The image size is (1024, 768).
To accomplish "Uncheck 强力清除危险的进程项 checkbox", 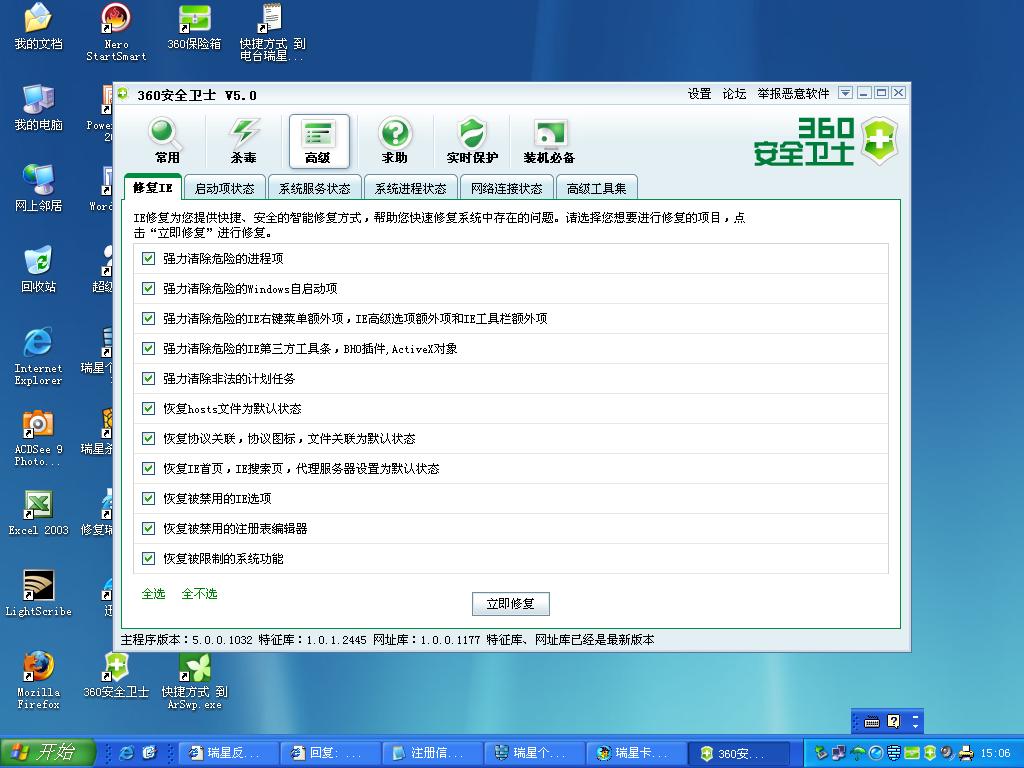I will [148, 259].
